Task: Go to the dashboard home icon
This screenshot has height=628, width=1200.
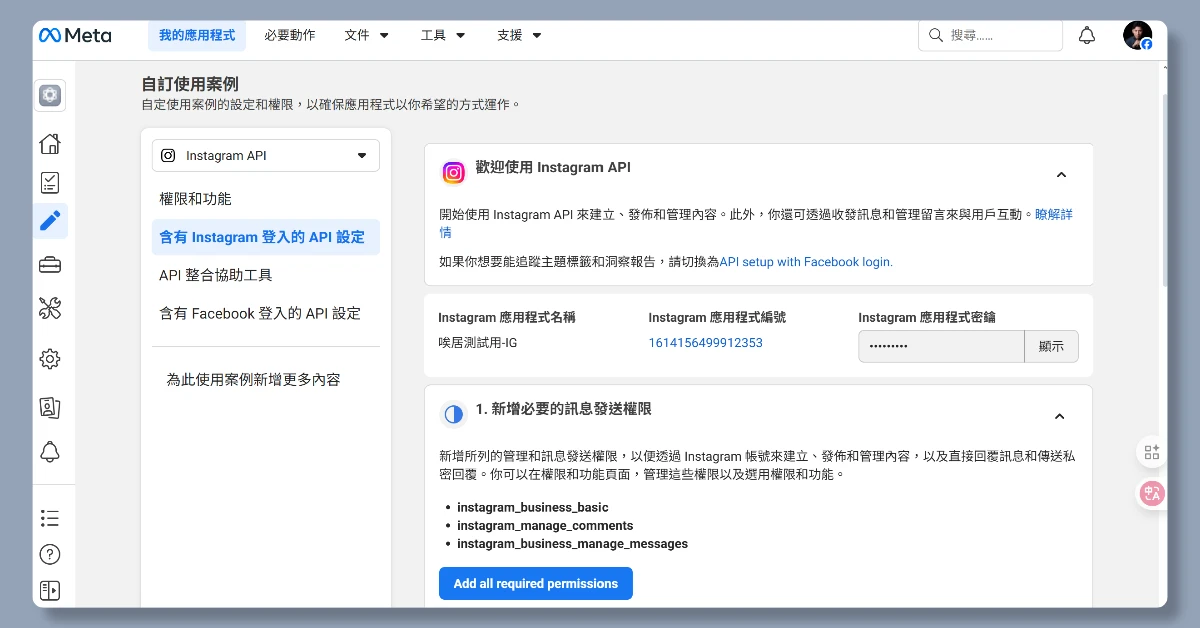Action: coord(50,144)
